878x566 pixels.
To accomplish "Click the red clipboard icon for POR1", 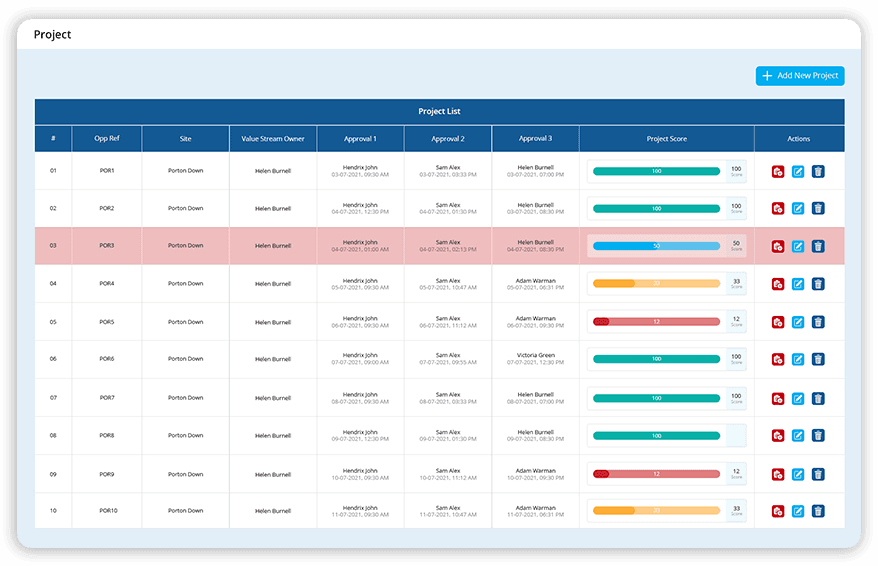I will (x=778, y=172).
